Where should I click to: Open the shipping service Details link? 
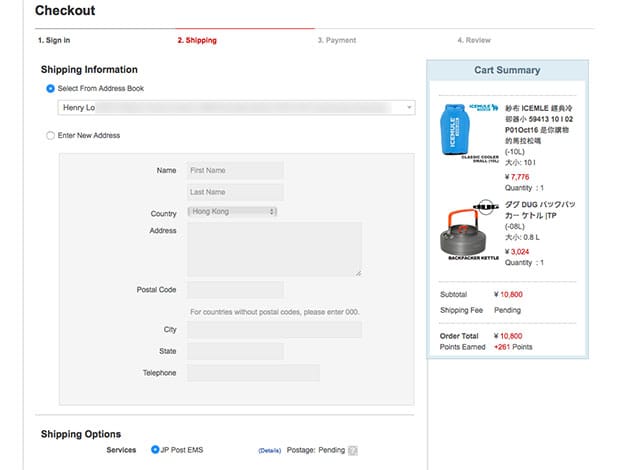(270, 451)
